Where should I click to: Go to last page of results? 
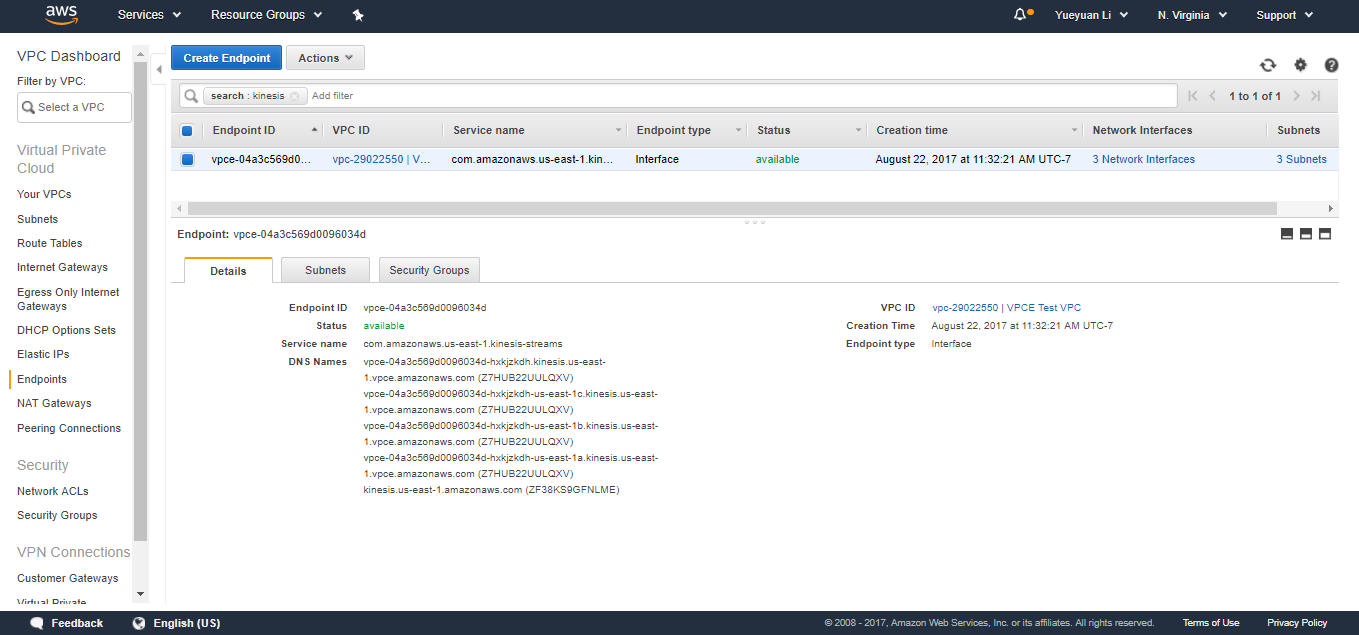coord(1316,96)
